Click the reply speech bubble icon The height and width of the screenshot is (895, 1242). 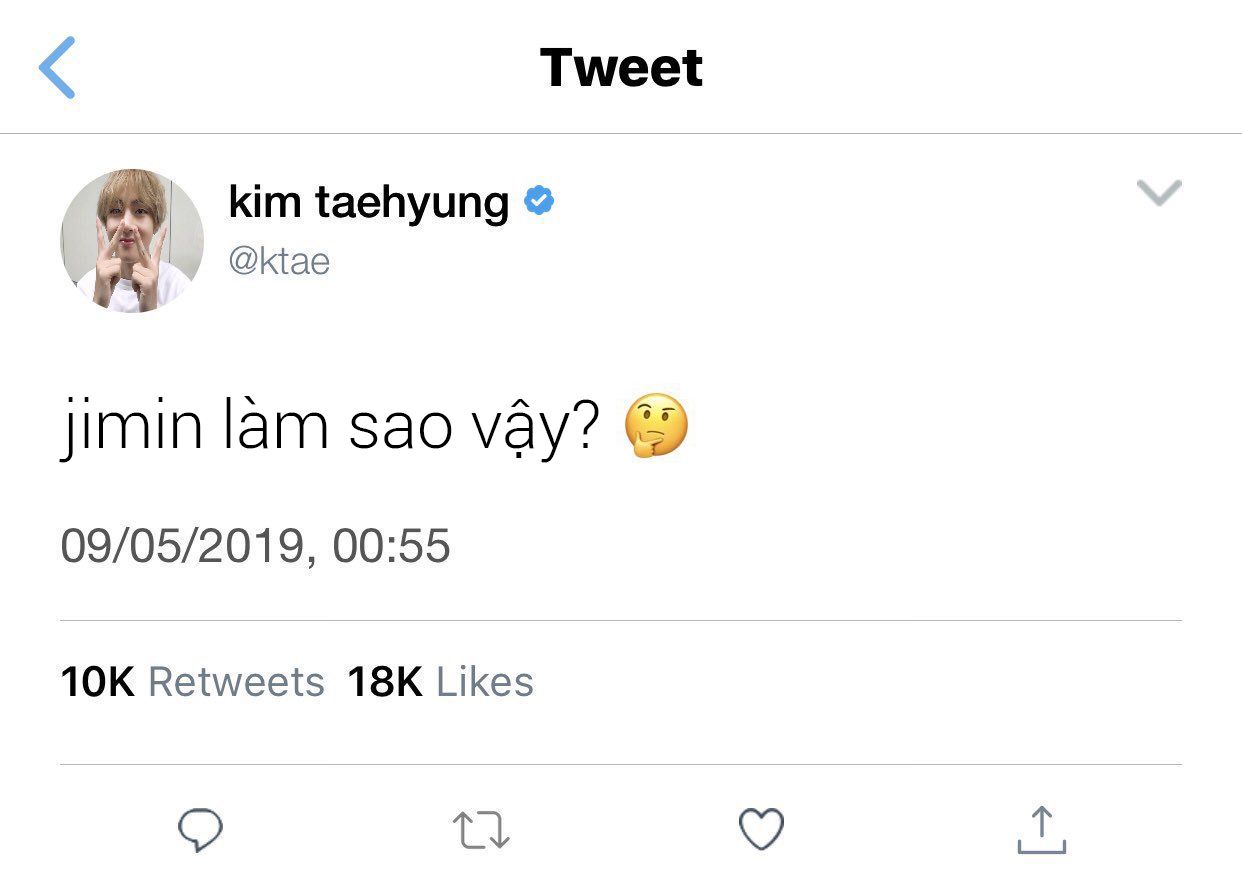199,830
